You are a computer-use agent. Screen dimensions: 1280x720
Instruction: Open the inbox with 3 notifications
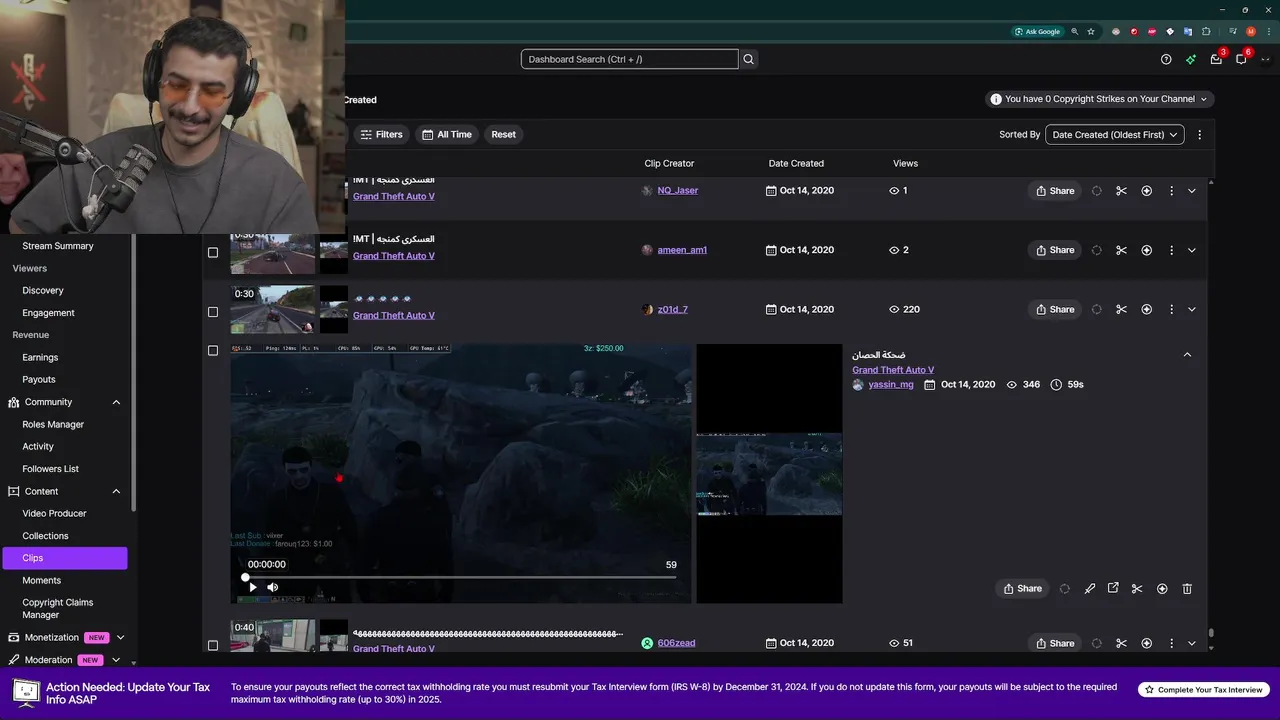coord(1216,59)
